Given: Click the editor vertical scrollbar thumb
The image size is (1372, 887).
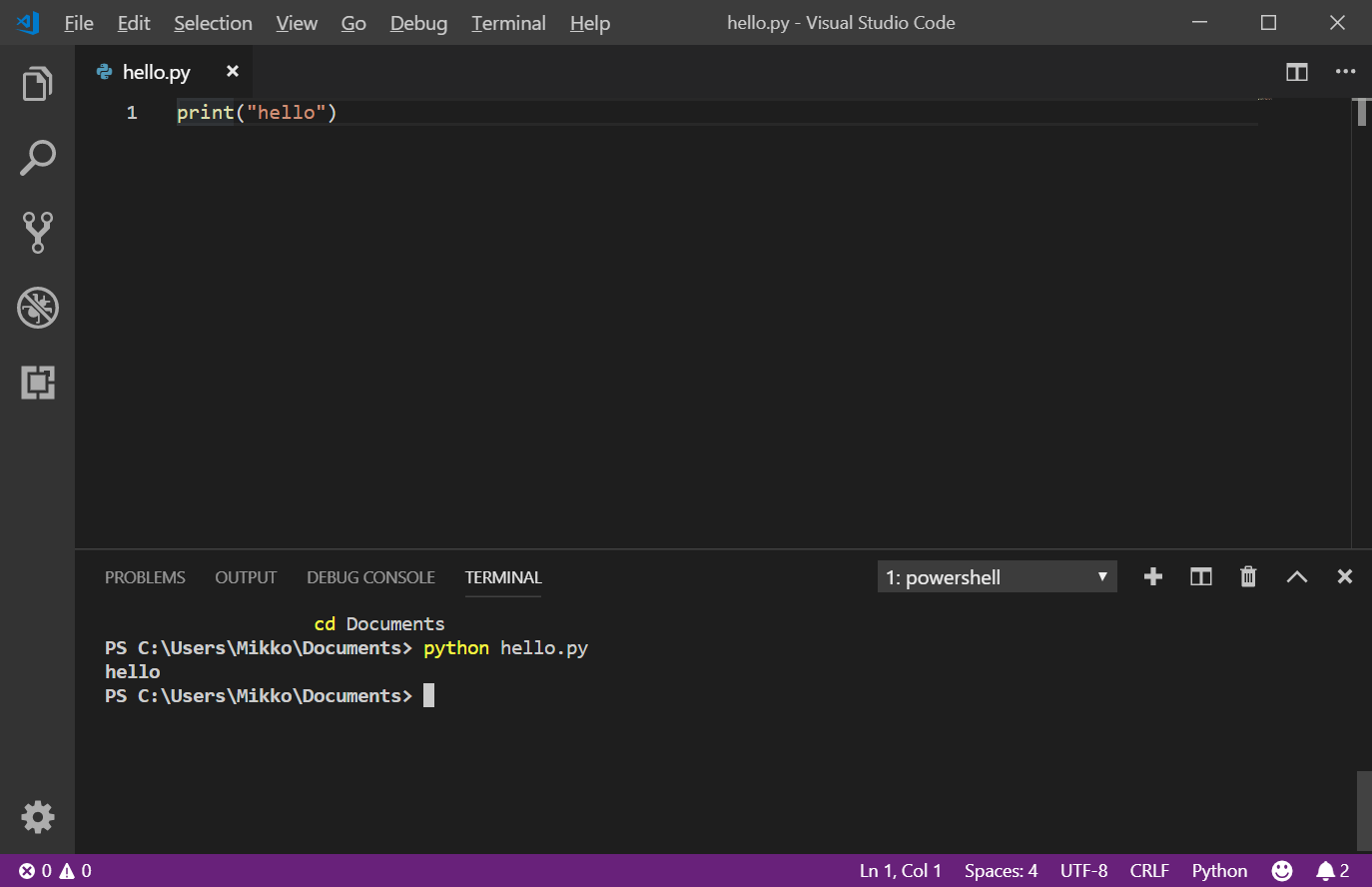Looking at the screenshot, I should coord(1362,112).
